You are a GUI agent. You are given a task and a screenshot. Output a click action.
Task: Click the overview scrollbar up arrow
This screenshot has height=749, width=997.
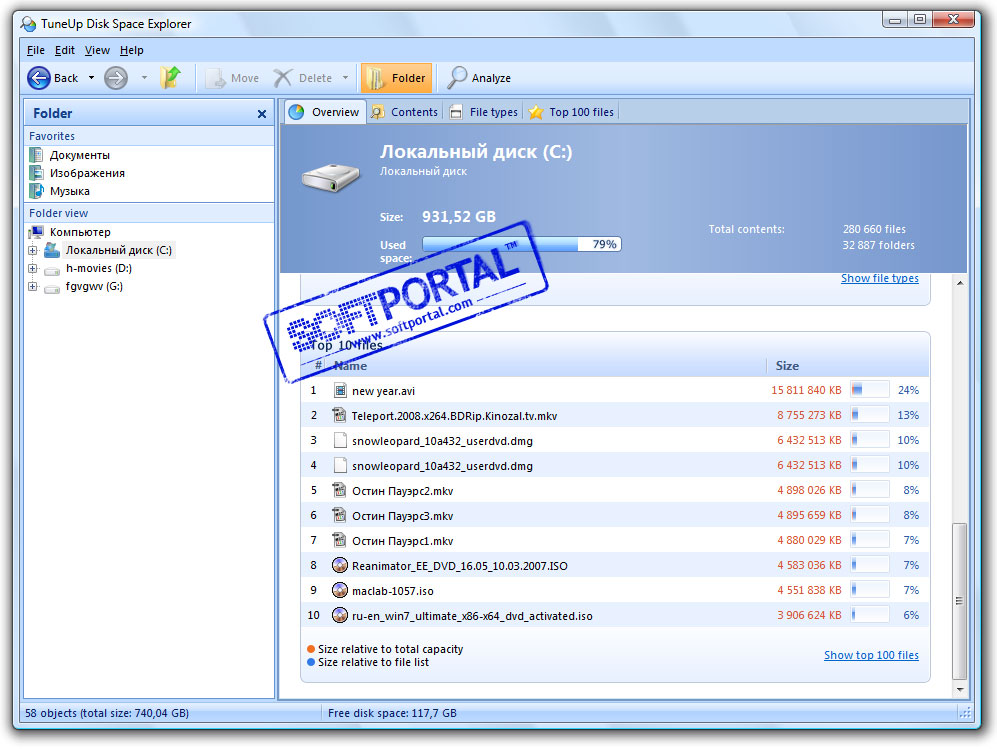pos(959,283)
